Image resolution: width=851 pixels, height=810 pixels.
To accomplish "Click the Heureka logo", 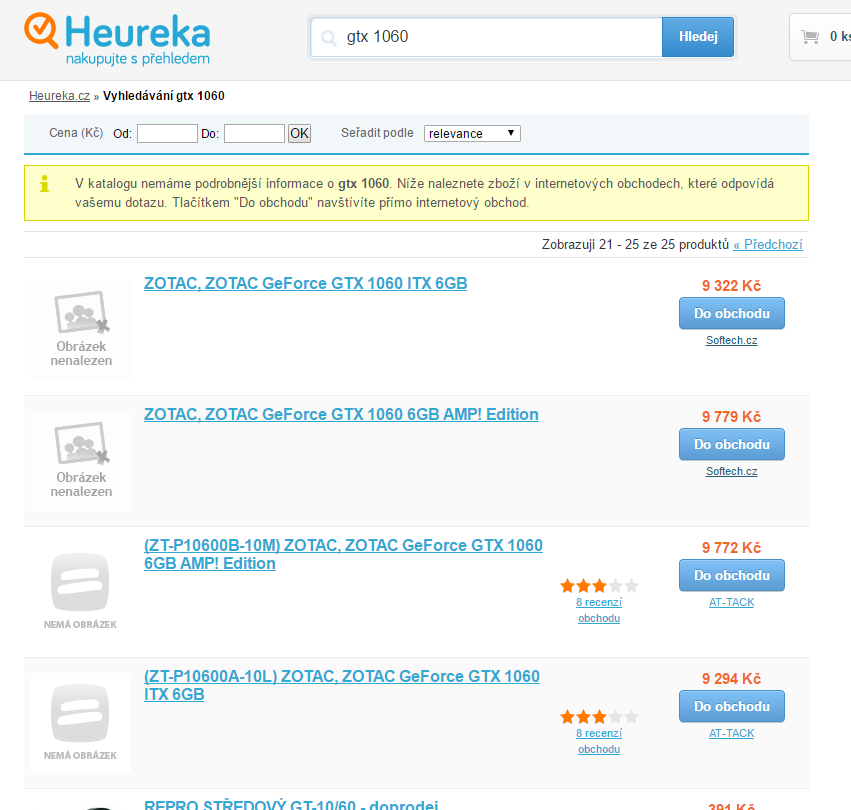I will coord(117,38).
